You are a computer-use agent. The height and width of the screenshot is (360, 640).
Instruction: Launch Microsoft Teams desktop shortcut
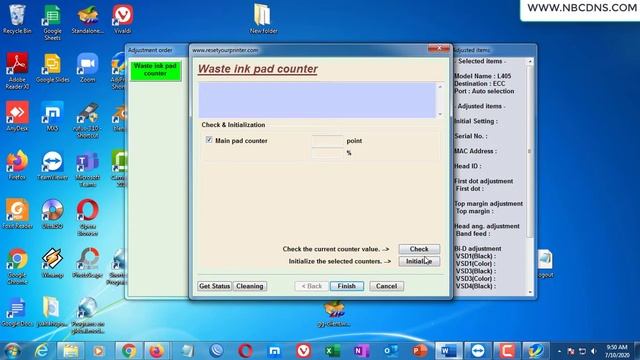87,169
